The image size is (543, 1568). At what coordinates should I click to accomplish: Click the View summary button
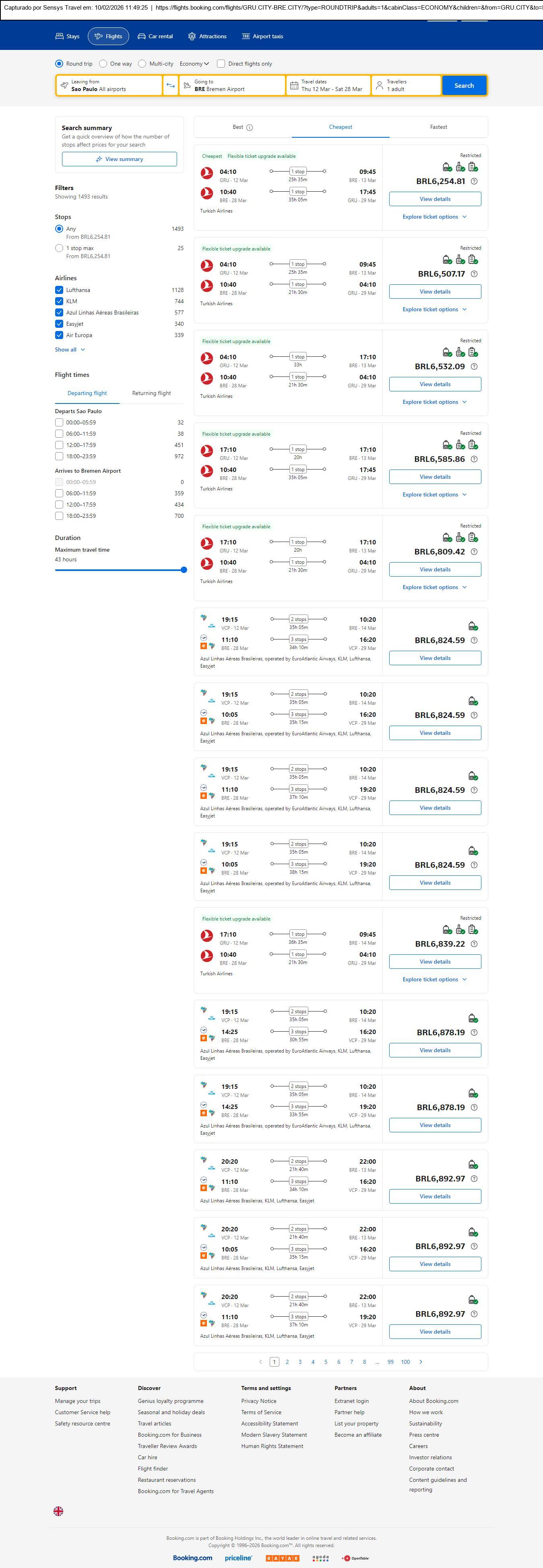119,159
